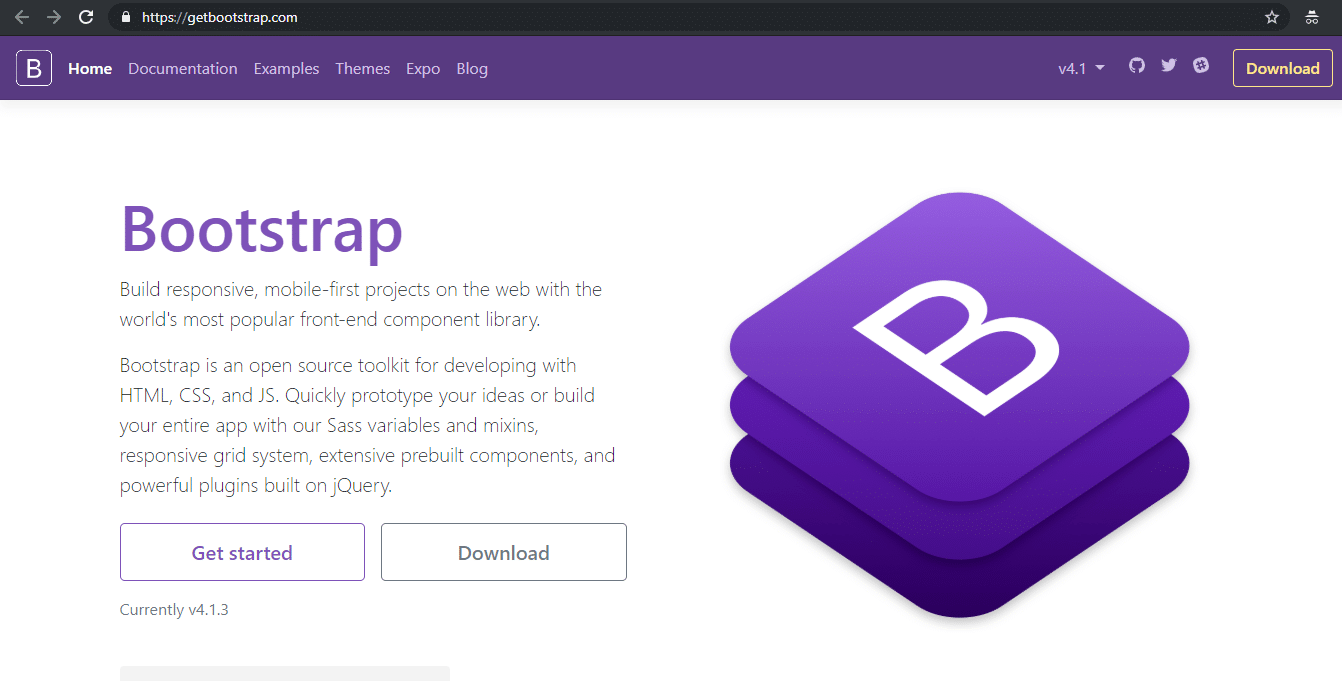Expand the v4.1 version dropdown
The width and height of the screenshot is (1342, 681).
[1082, 69]
